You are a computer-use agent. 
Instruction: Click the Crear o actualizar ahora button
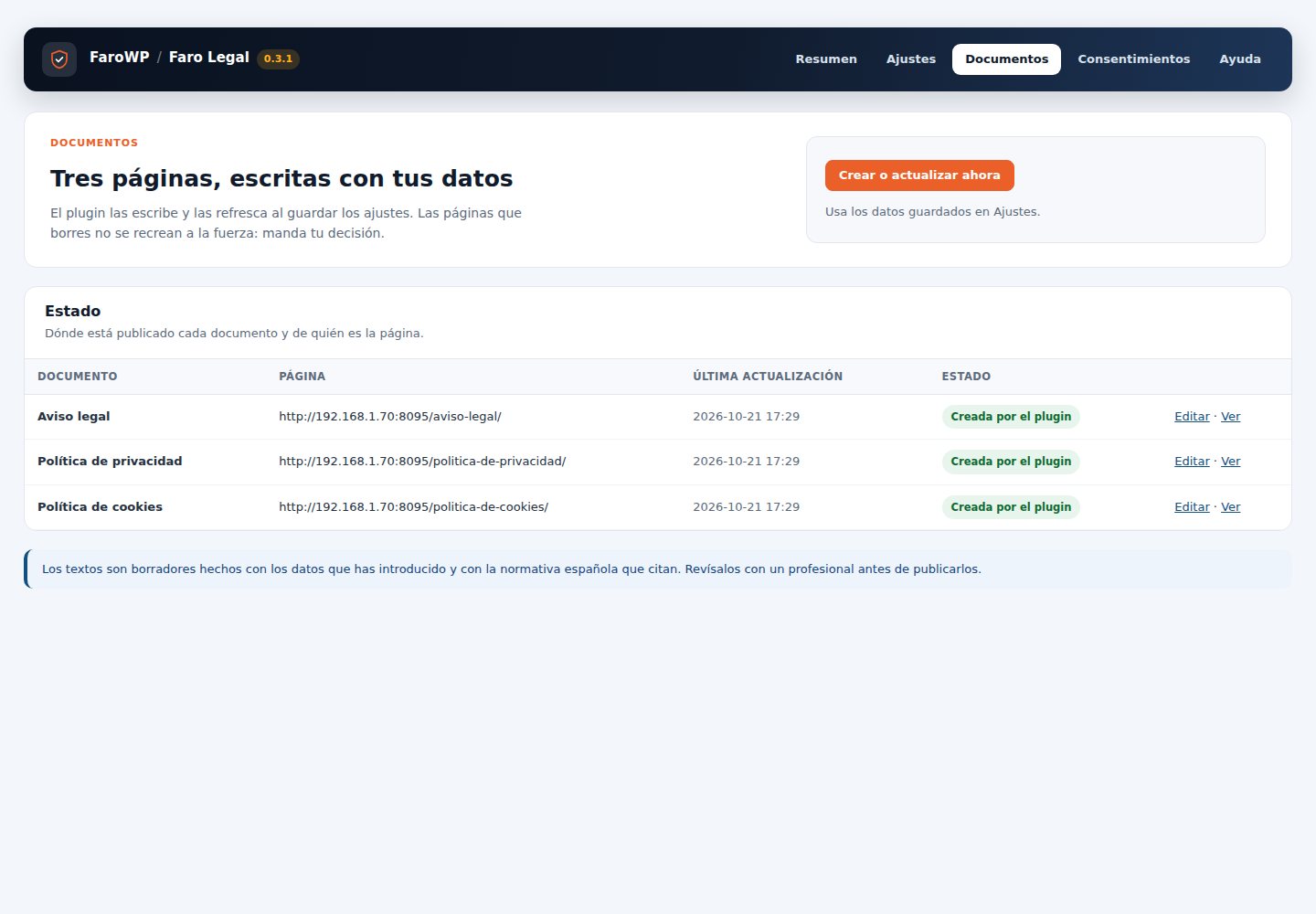pos(919,175)
